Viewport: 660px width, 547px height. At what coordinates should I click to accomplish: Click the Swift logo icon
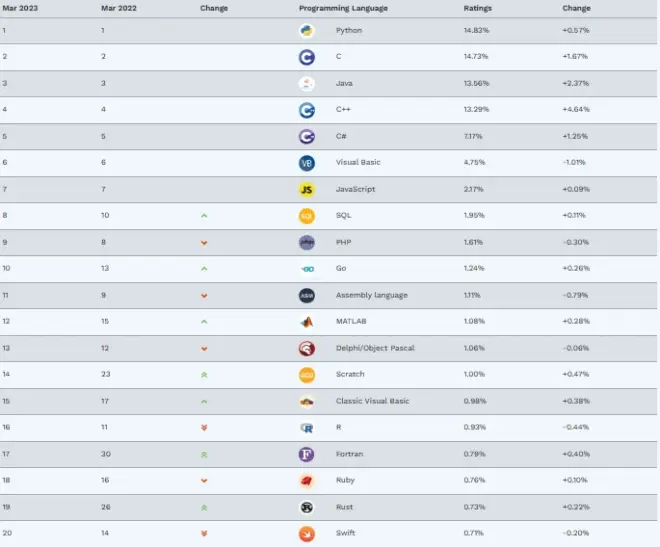pyautogui.click(x=307, y=533)
